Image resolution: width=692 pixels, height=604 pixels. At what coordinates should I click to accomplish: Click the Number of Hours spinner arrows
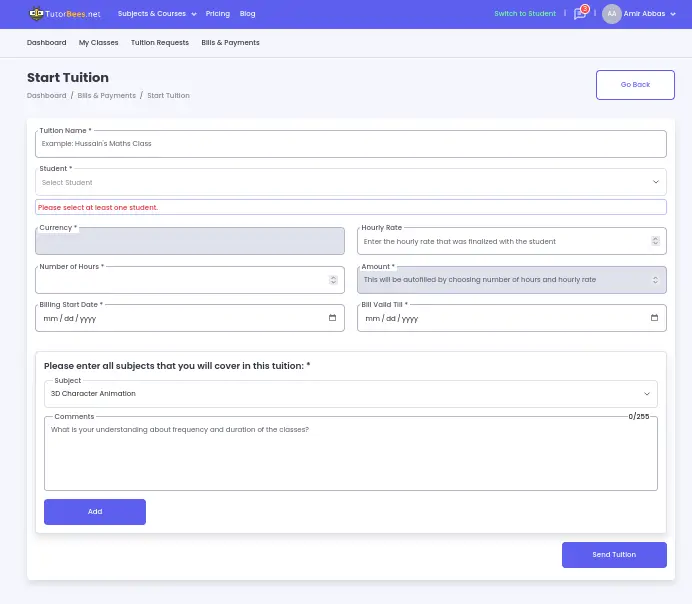coord(334,280)
